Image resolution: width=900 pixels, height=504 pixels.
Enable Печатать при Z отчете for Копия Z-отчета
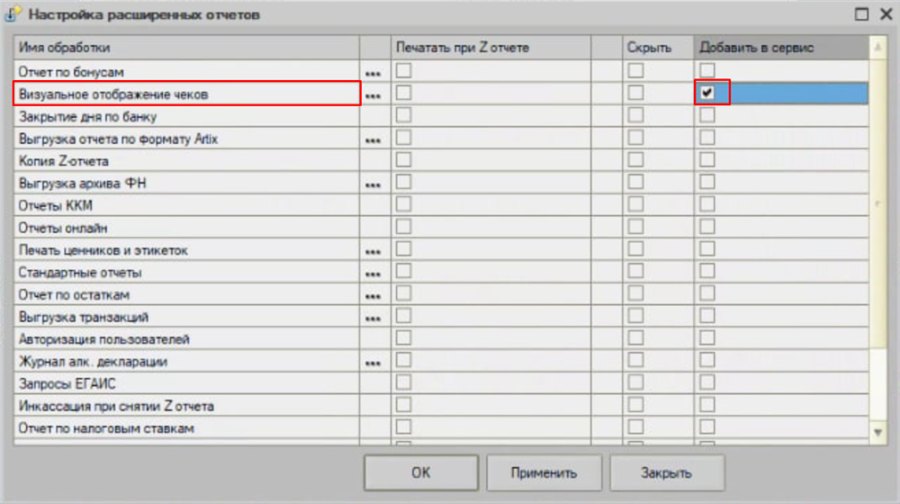click(x=404, y=160)
